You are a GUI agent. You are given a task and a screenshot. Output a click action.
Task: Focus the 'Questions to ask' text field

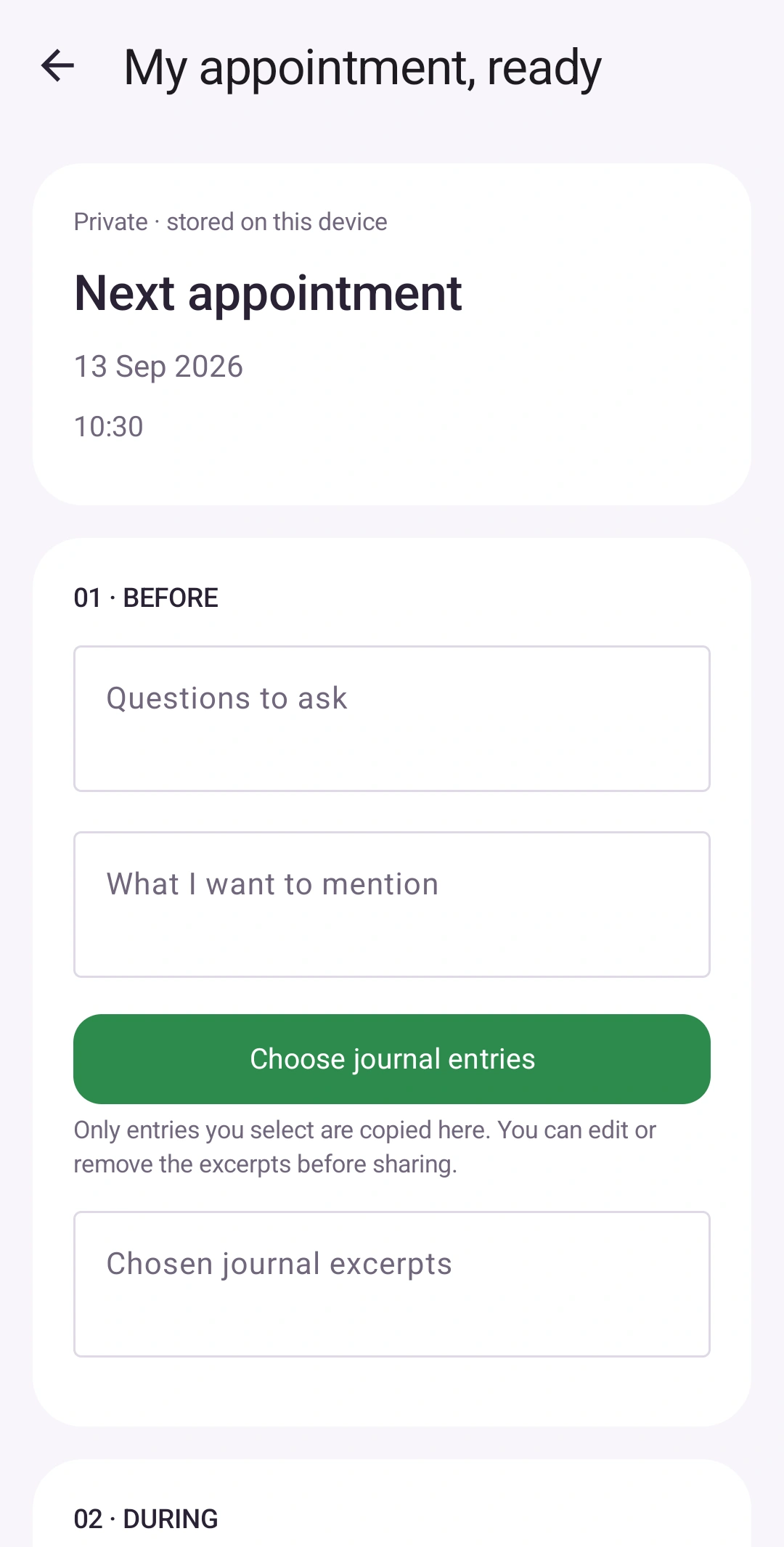[x=392, y=719]
